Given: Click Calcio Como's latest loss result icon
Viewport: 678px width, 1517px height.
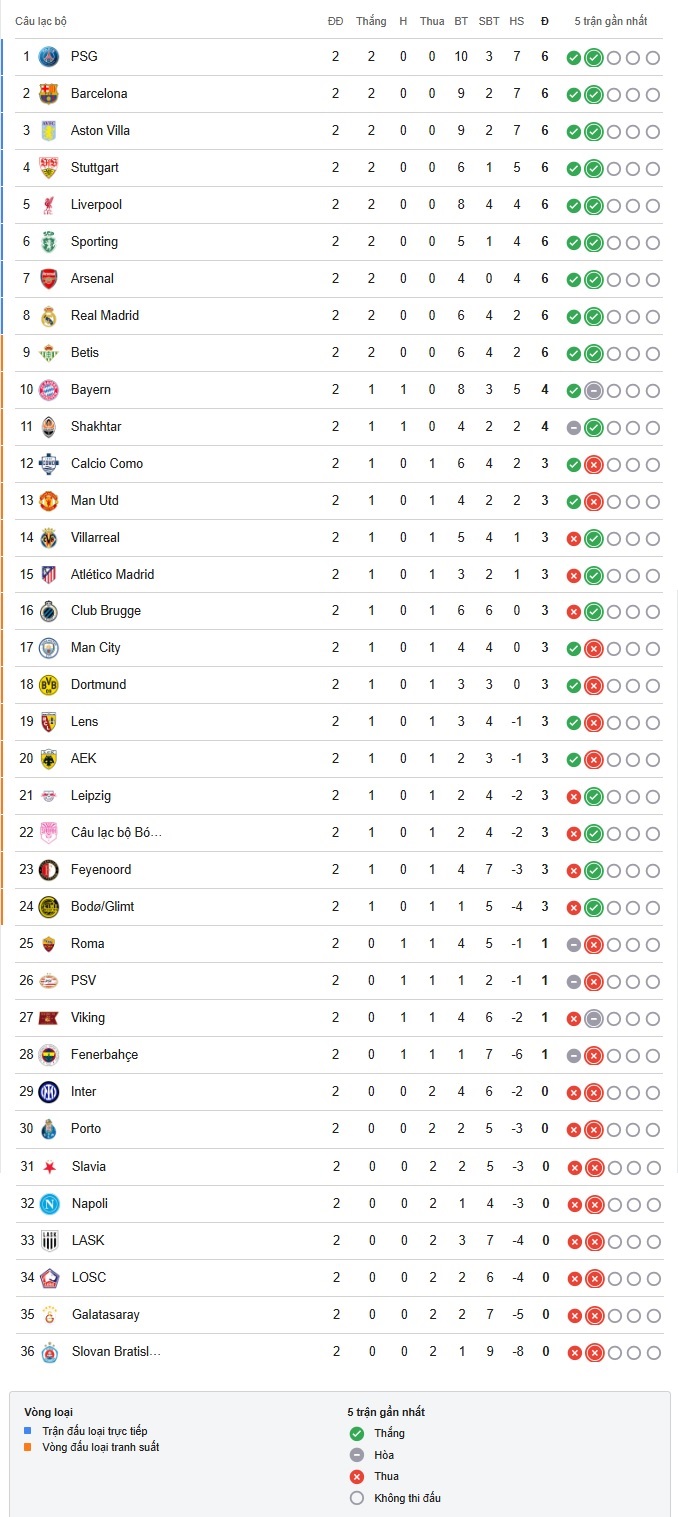Looking at the screenshot, I should pyautogui.click(x=593, y=465).
